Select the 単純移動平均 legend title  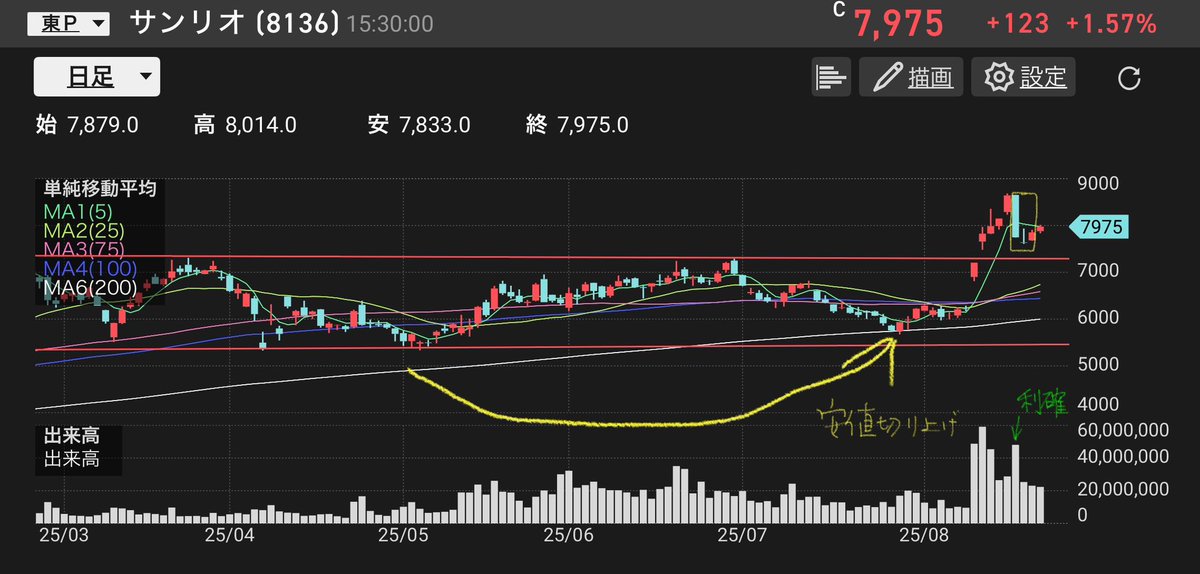[99, 188]
